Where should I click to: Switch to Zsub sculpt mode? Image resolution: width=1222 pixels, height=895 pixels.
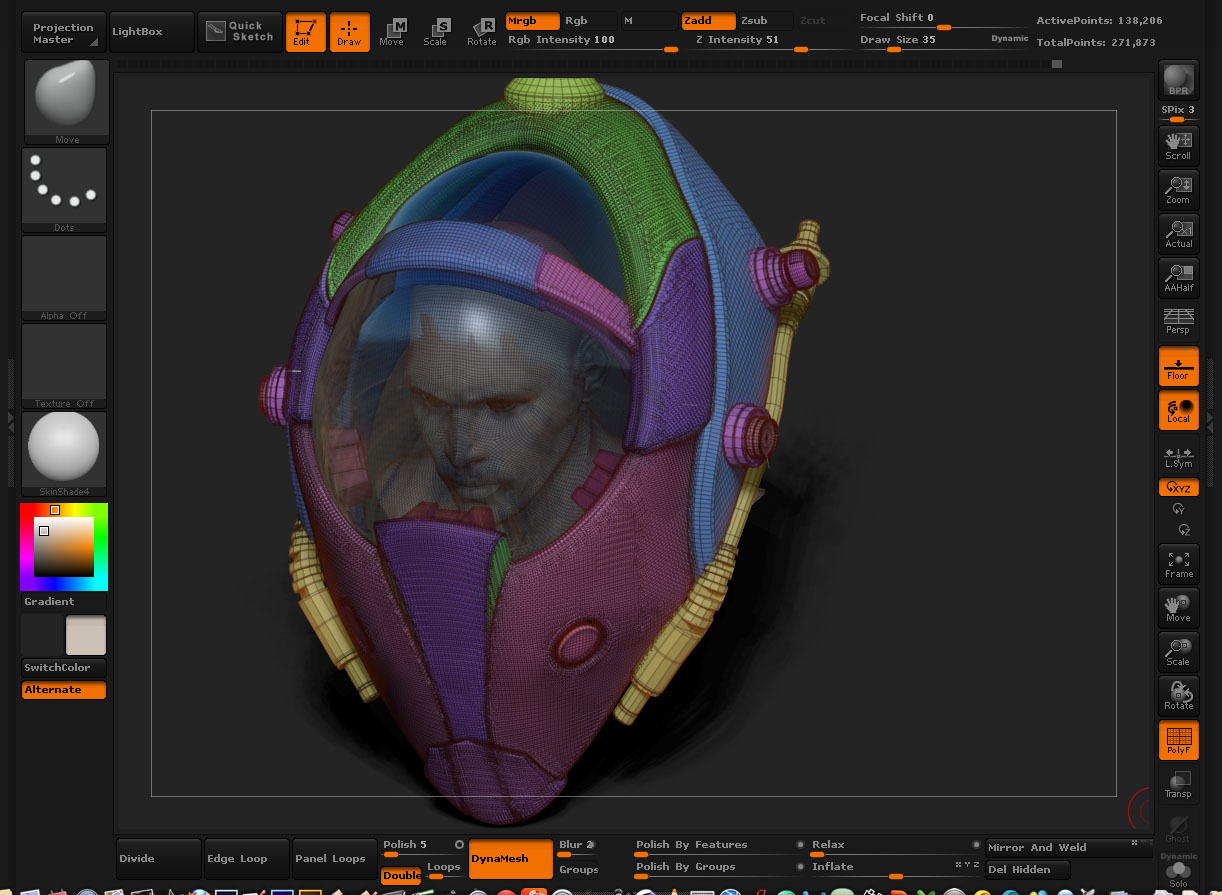pyautogui.click(x=766, y=21)
